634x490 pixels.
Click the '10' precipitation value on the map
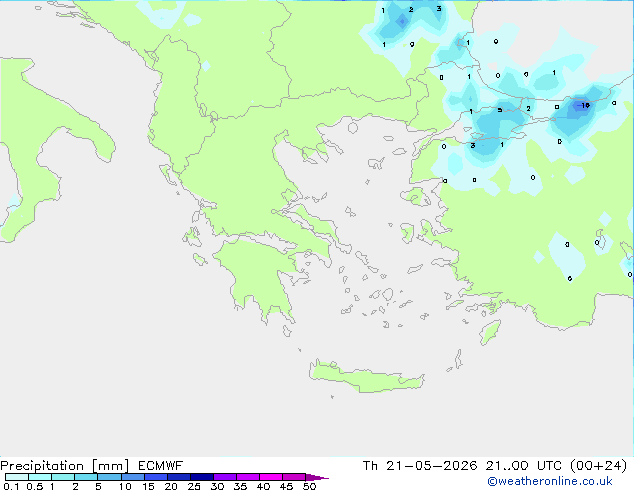[x=585, y=106]
